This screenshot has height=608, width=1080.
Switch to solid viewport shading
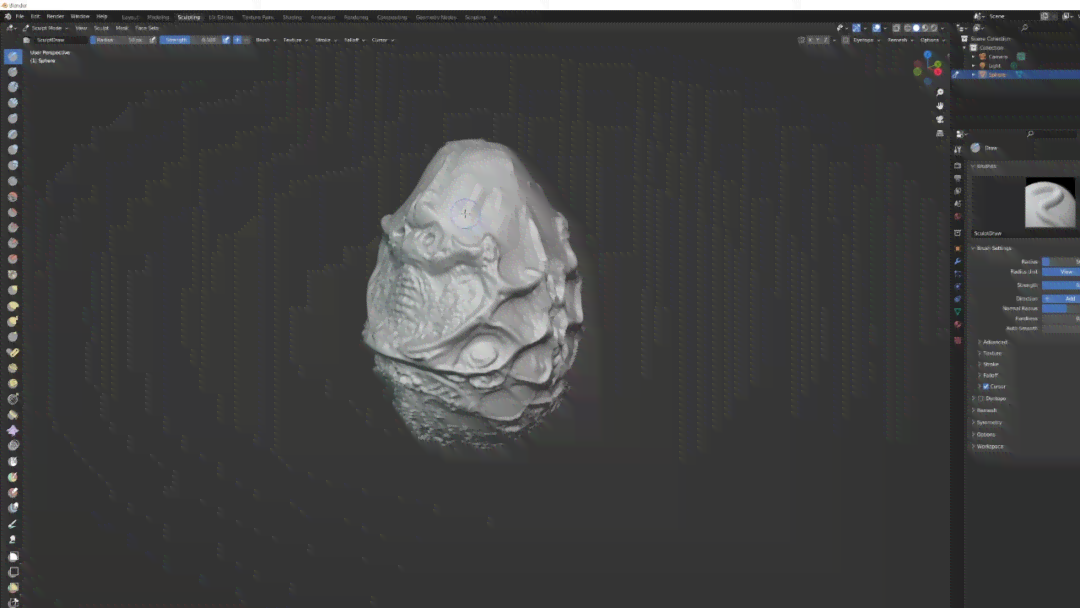[916, 28]
